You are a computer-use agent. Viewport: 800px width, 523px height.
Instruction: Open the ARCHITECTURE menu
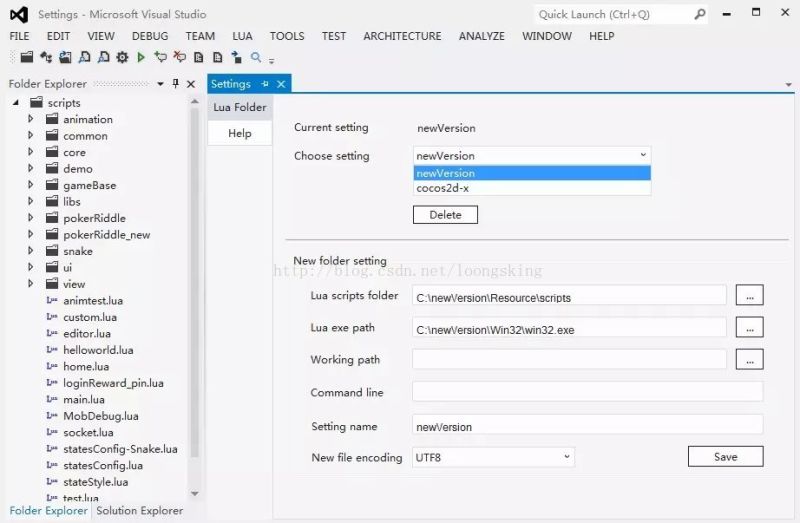pyautogui.click(x=403, y=36)
